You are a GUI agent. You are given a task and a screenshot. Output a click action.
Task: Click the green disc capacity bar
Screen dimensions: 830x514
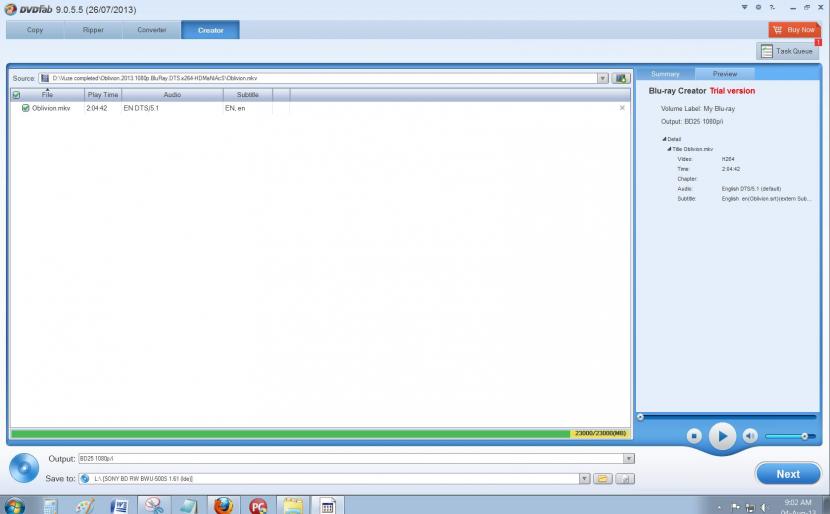click(290, 434)
